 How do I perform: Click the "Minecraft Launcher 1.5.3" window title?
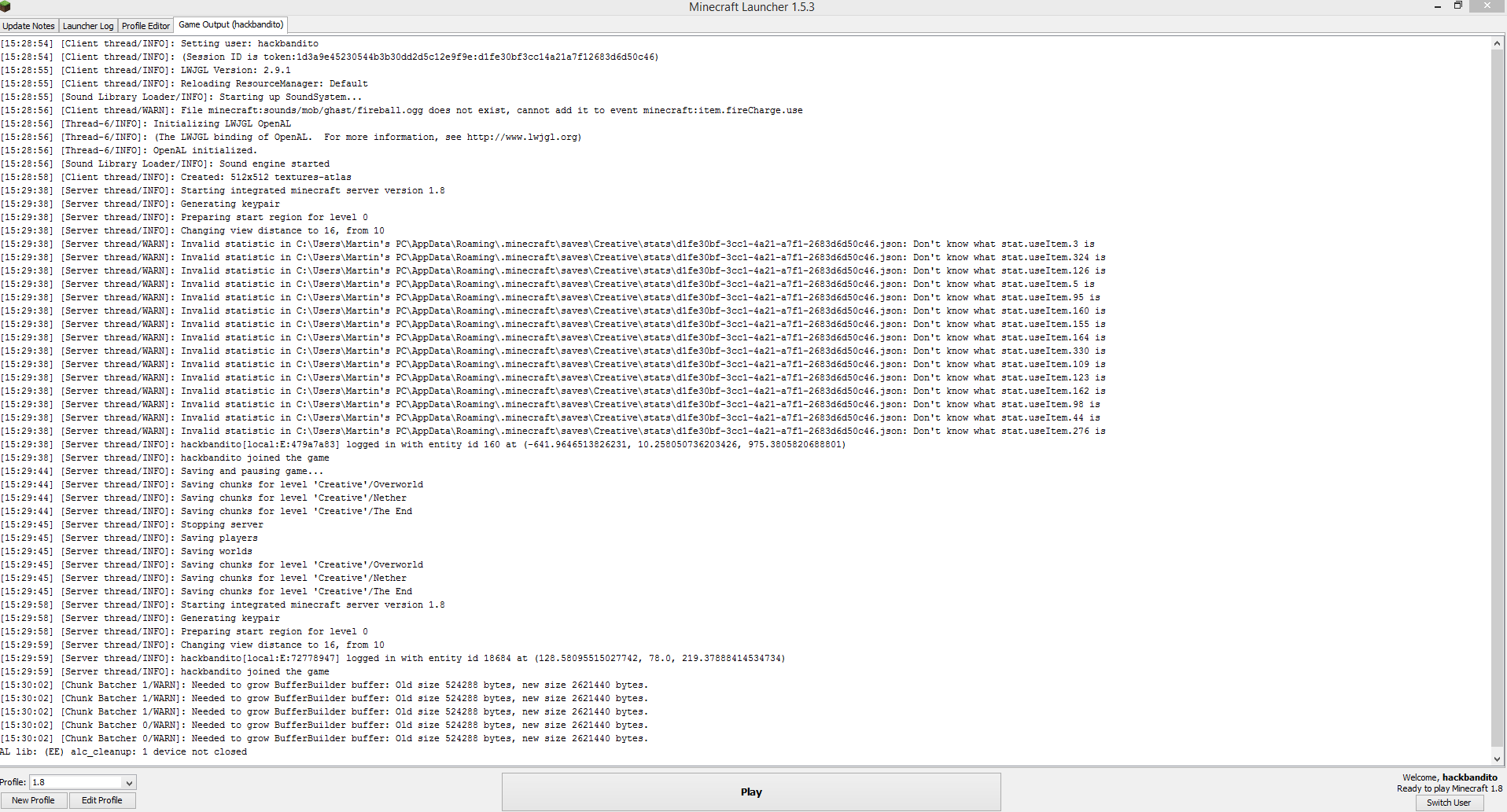[752, 7]
